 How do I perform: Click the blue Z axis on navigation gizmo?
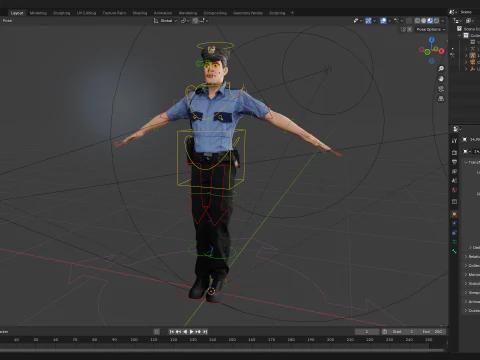pyautogui.click(x=432, y=40)
